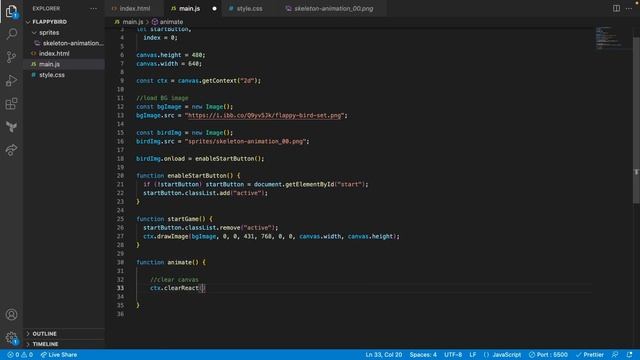The image size is (640, 360).
Task: Click line number 30 in gutter
Action: [120, 262]
